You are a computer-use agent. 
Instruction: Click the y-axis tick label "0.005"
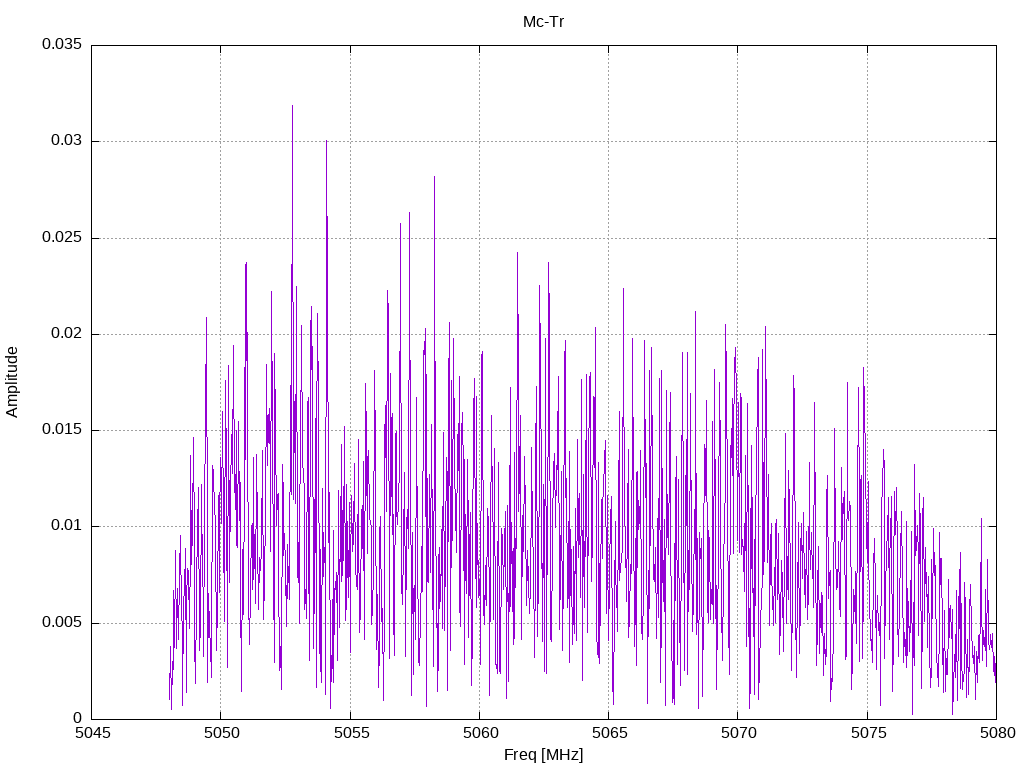[x=62, y=622]
